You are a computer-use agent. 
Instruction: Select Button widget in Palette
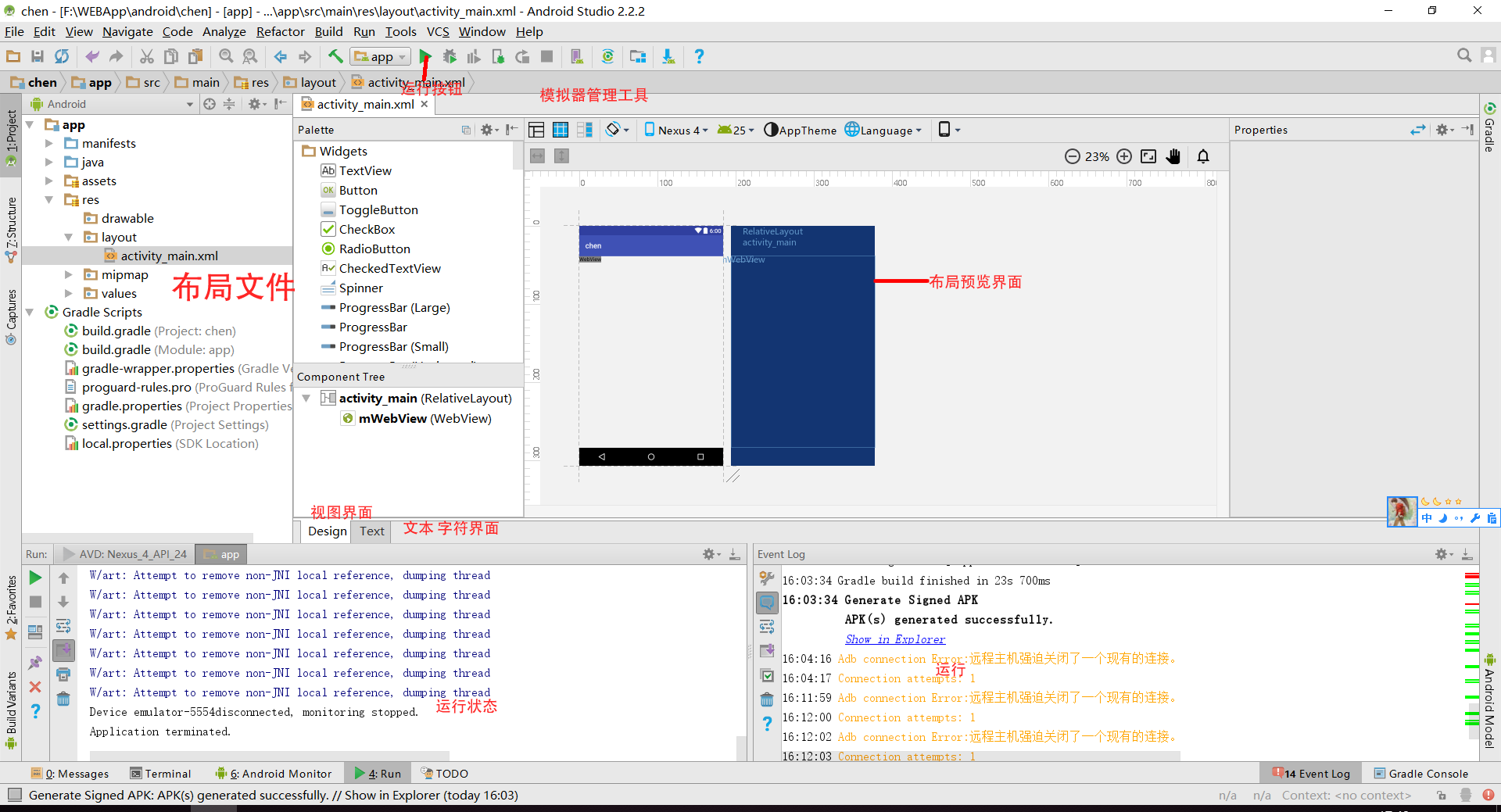click(358, 190)
